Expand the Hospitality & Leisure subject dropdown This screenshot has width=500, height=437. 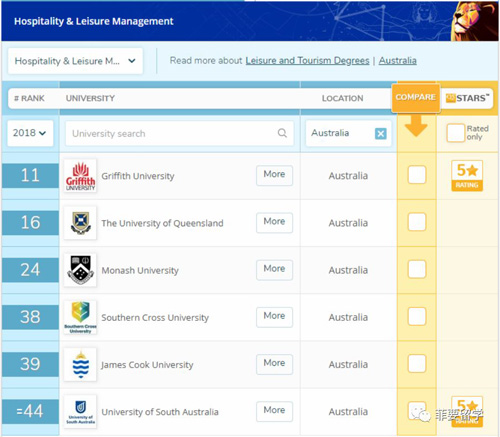[x=75, y=61]
